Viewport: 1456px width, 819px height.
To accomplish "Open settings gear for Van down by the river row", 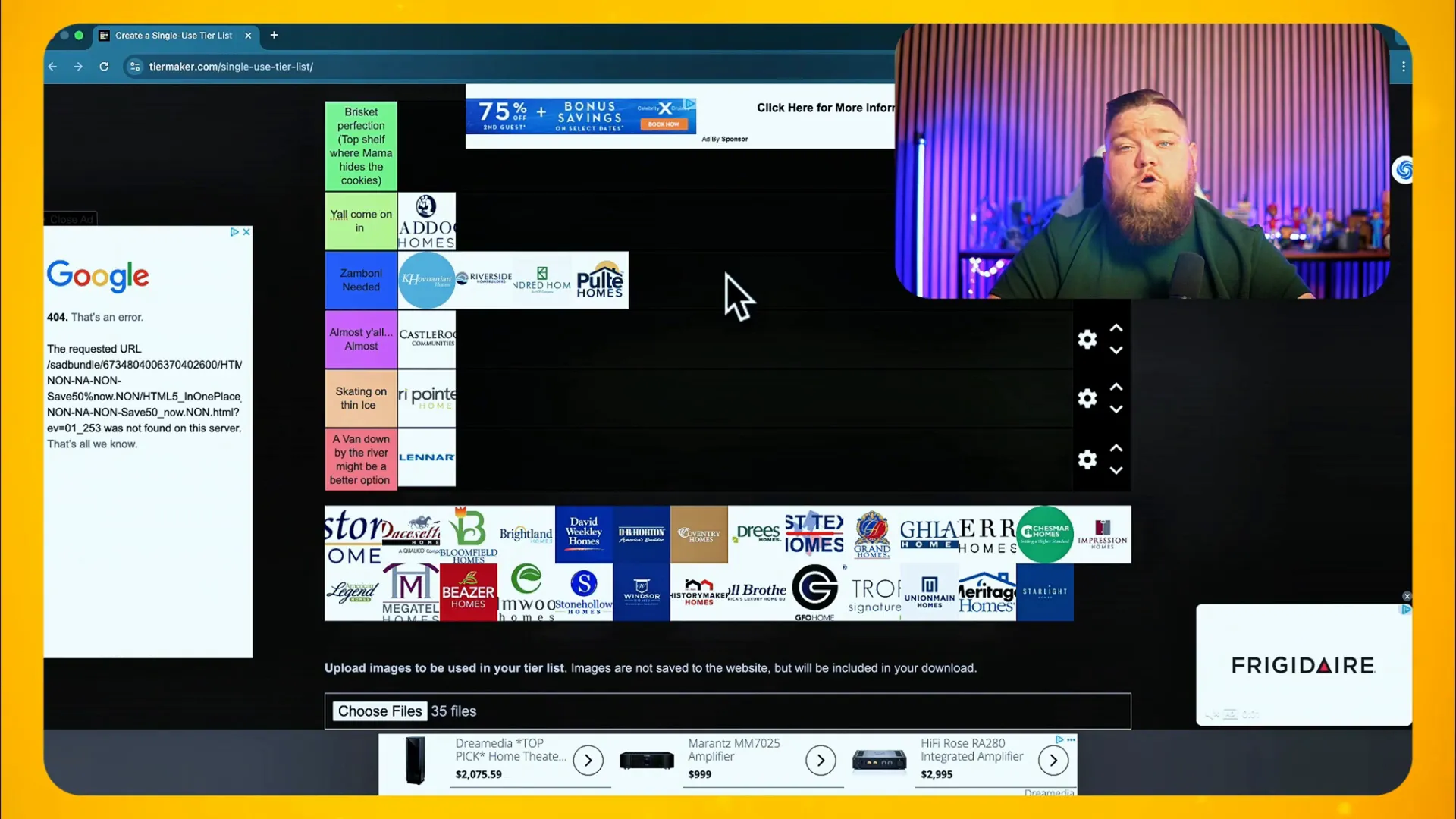I will 1087,459.
